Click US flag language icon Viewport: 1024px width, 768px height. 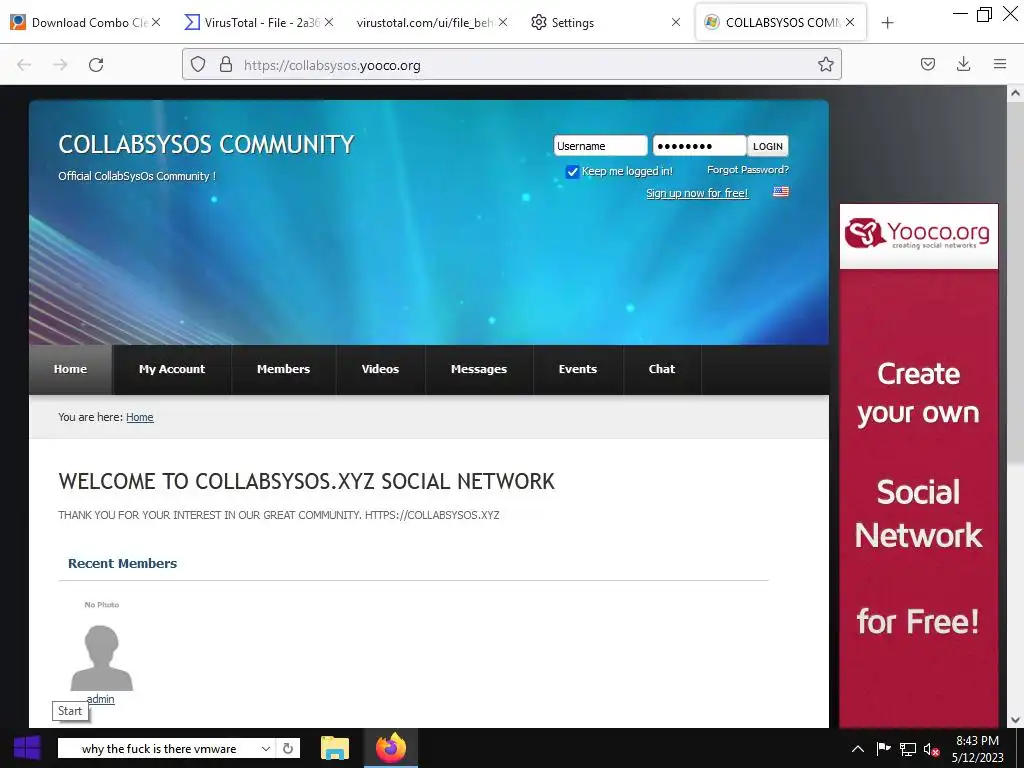(x=781, y=191)
